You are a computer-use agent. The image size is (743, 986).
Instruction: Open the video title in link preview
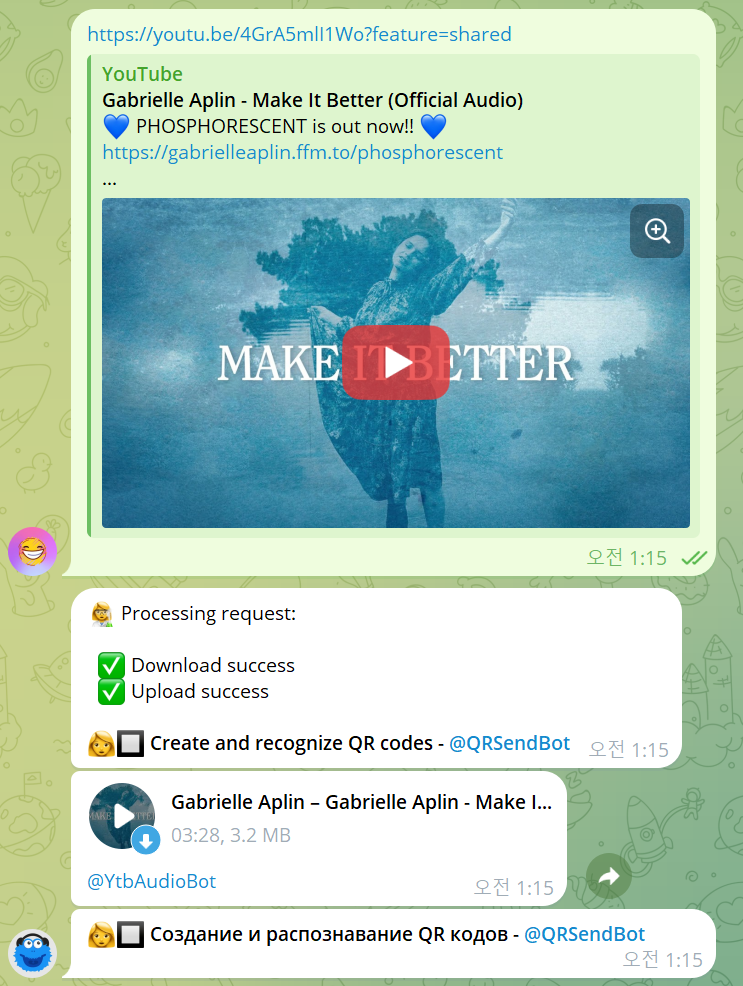click(x=312, y=100)
